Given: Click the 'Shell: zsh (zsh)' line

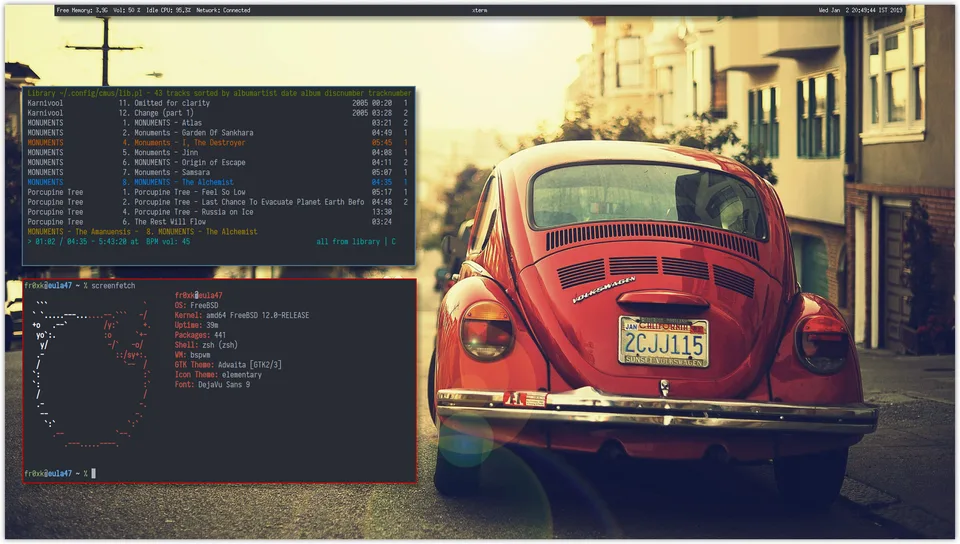Looking at the screenshot, I should [x=206, y=345].
